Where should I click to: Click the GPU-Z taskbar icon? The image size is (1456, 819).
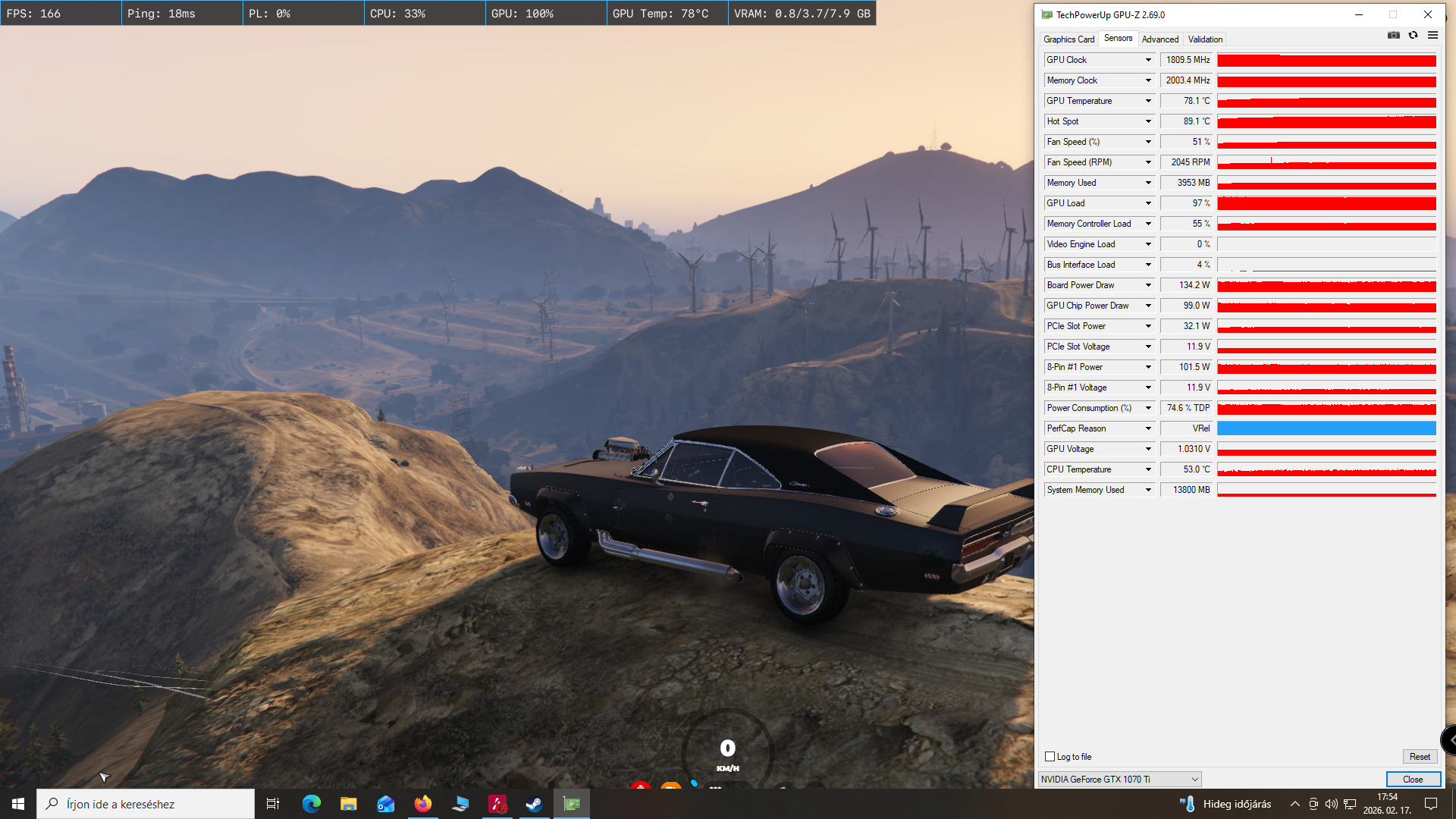click(572, 804)
